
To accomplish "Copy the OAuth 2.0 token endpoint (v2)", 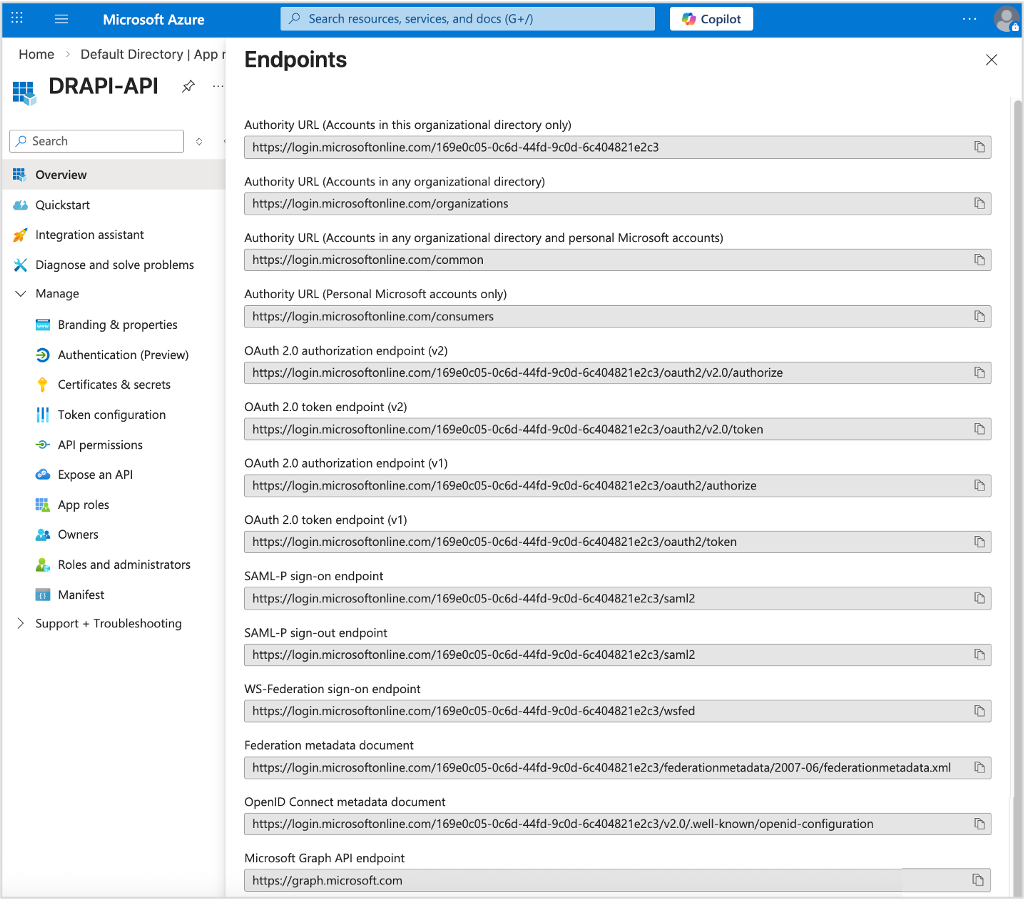I will click(x=980, y=429).
